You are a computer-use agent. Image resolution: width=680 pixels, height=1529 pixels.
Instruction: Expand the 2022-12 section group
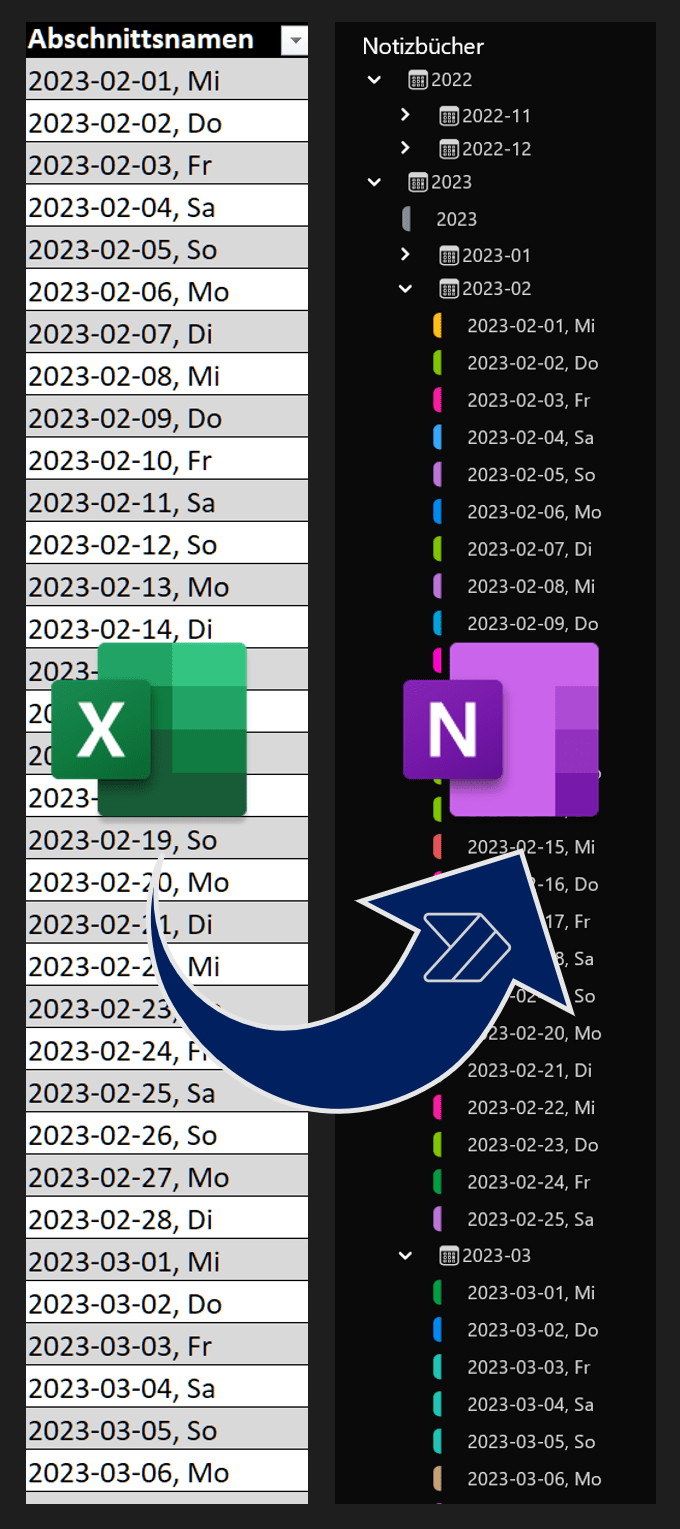pyautogui.click(x=405, y=148)
